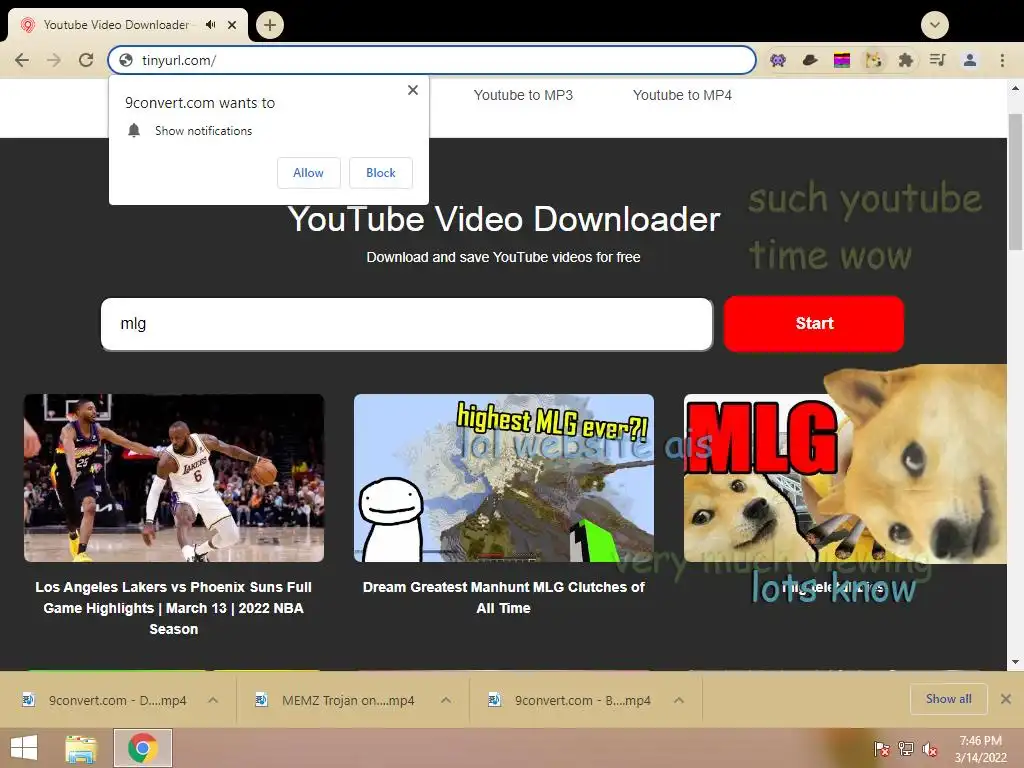The image size is (1024, 768).
Task: Mute tab using the speaker icon on tab
Action: tap(210, 25)
